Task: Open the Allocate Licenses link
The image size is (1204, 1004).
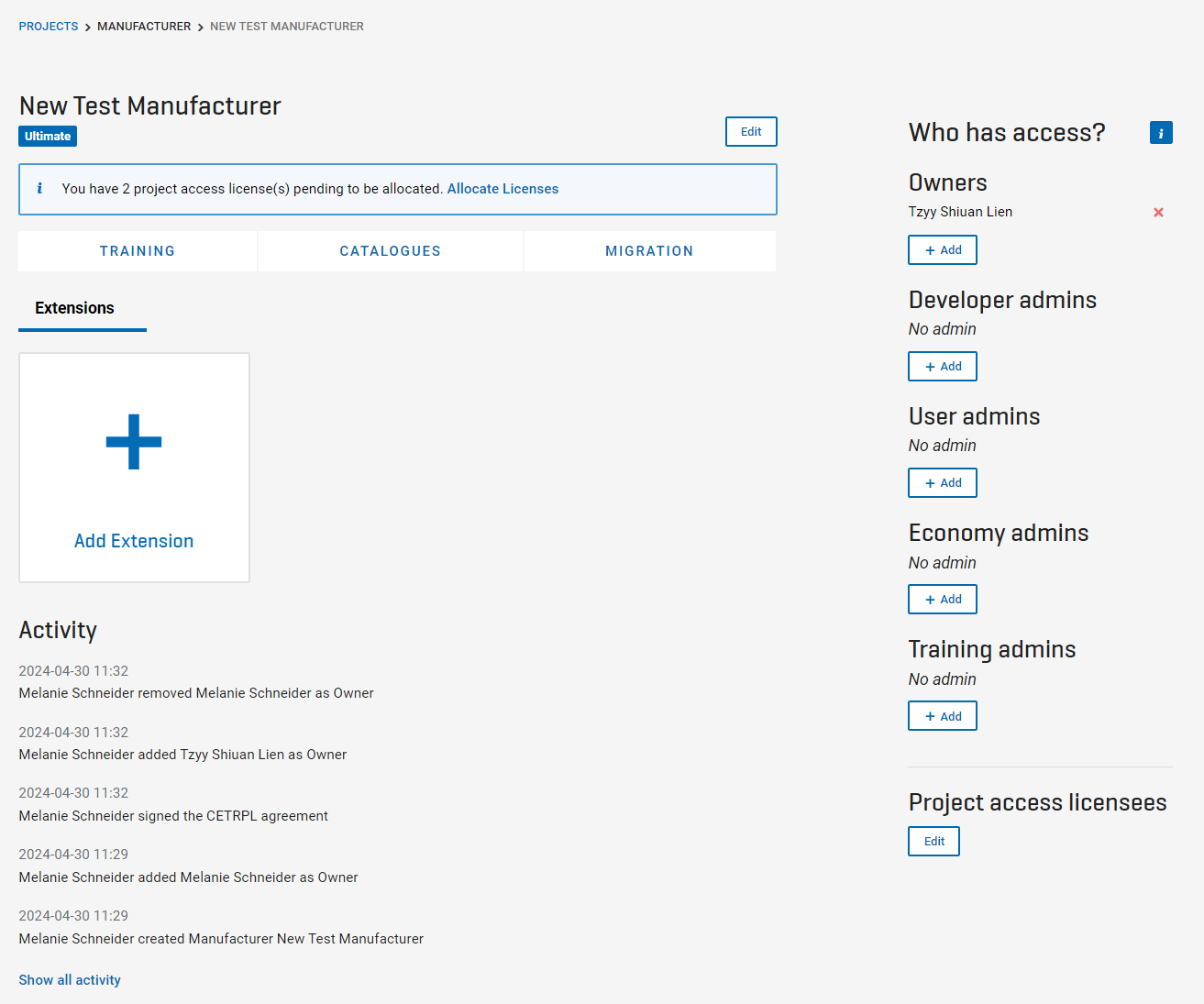Action: pos(503,189)
